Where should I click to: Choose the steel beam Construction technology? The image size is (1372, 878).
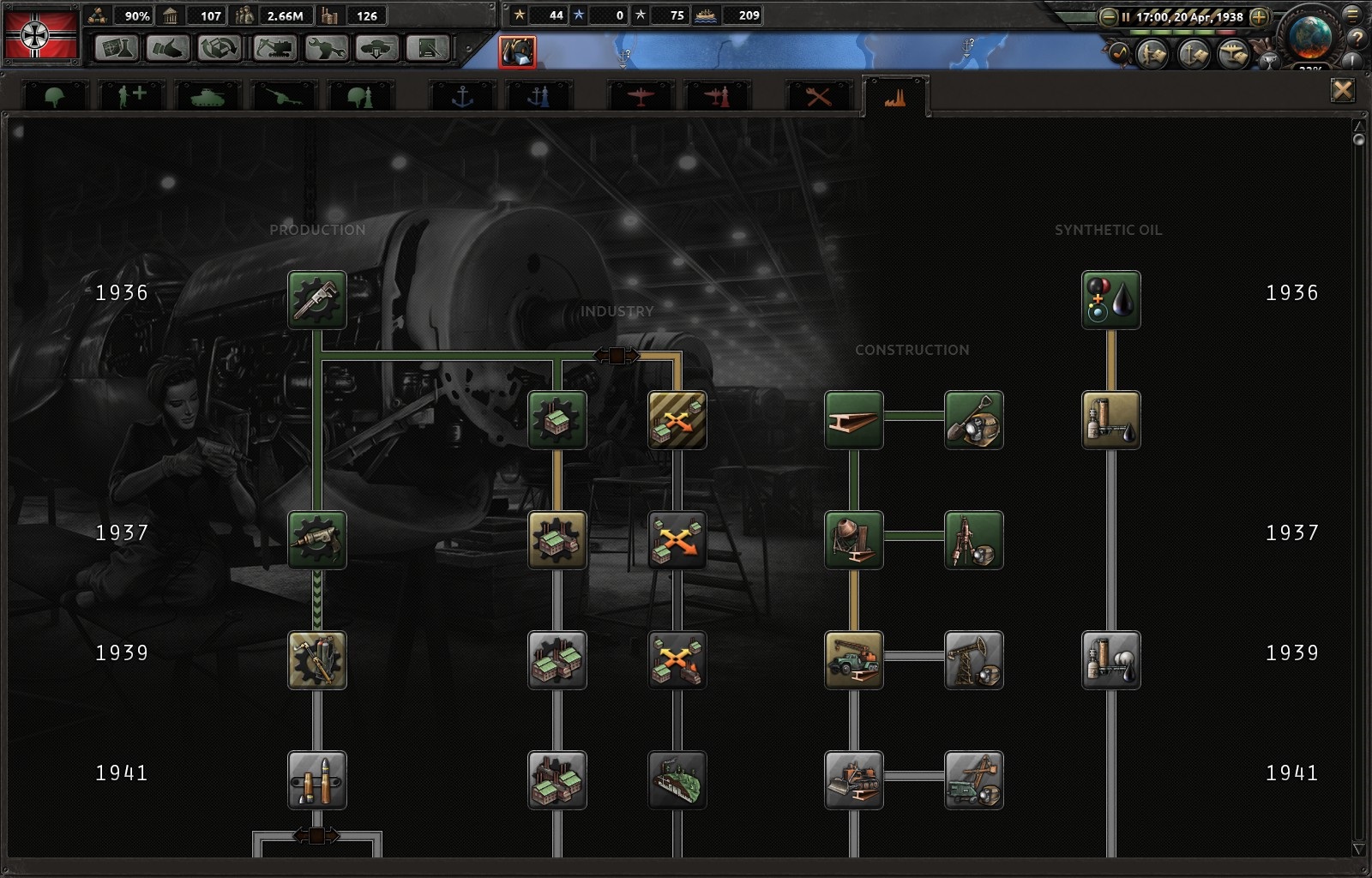(x=854, y=420)
